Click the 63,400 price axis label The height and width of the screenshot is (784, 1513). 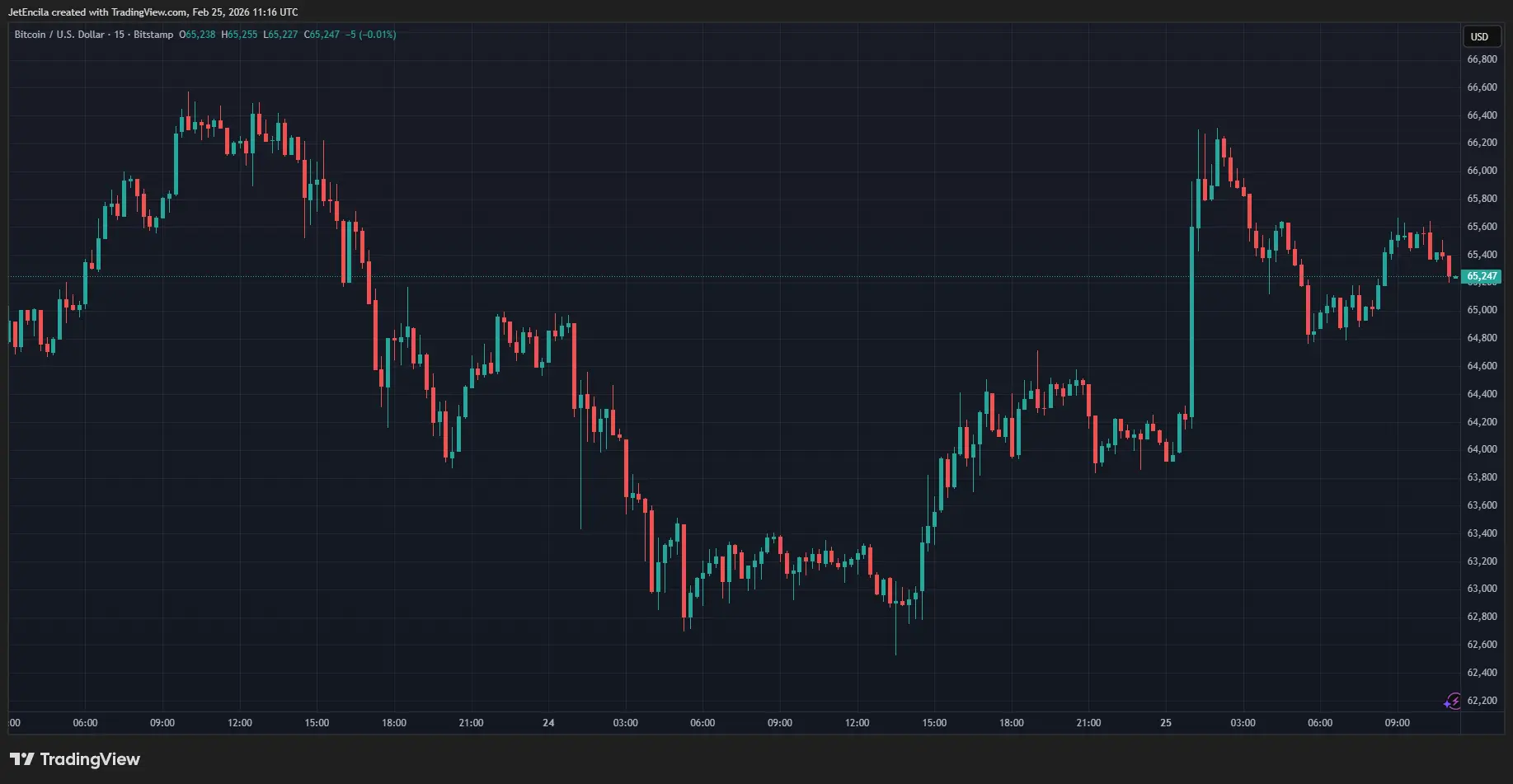[x=1482, y=533]
